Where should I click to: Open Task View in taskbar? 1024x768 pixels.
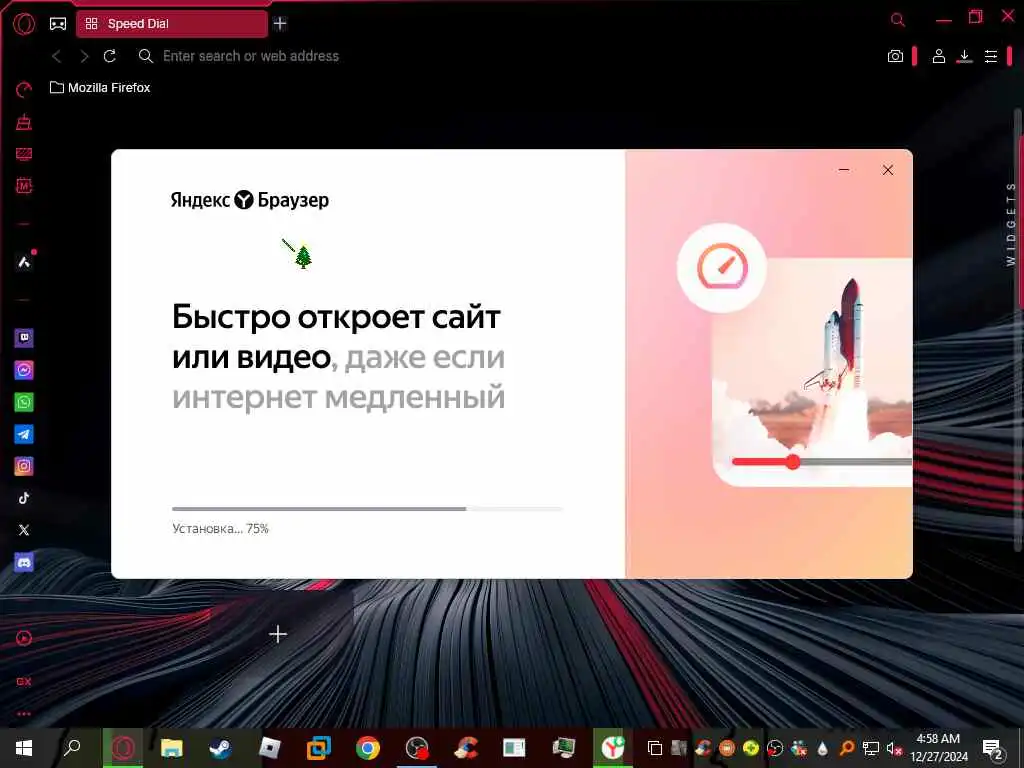(x=654, y=748)
